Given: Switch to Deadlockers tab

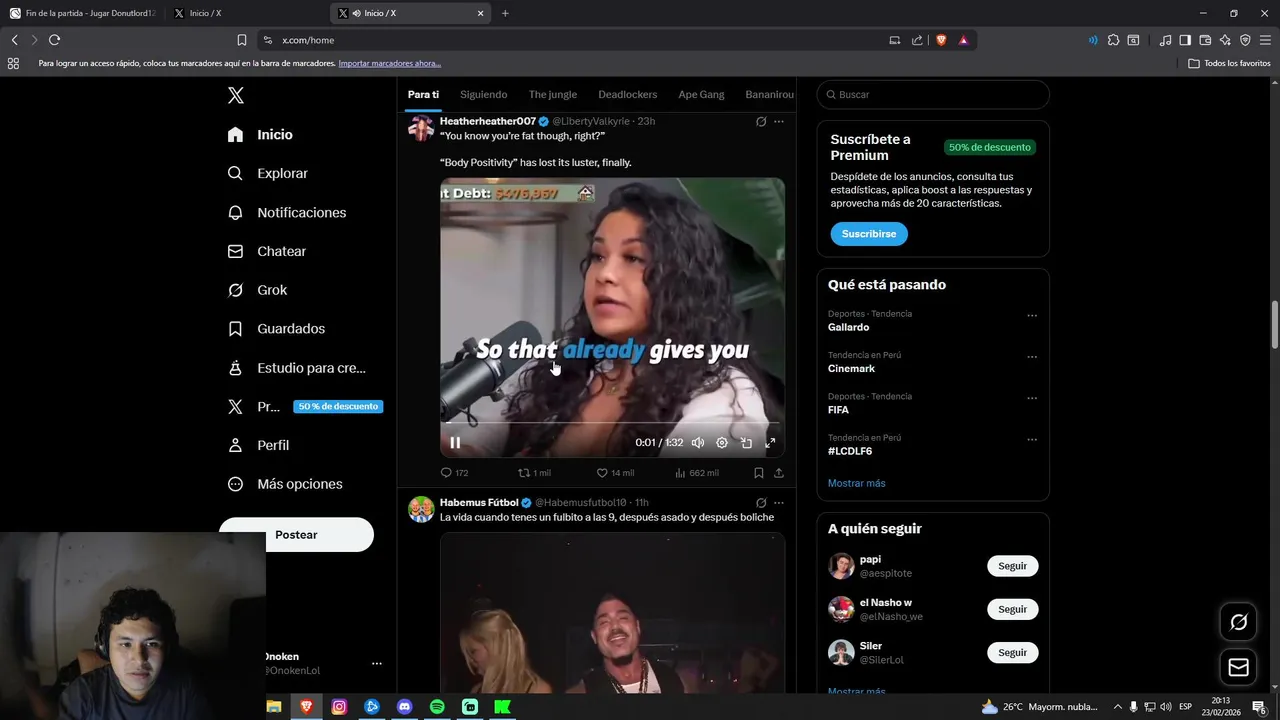Looking at the screenshot, I should click(x=628, y=94).
